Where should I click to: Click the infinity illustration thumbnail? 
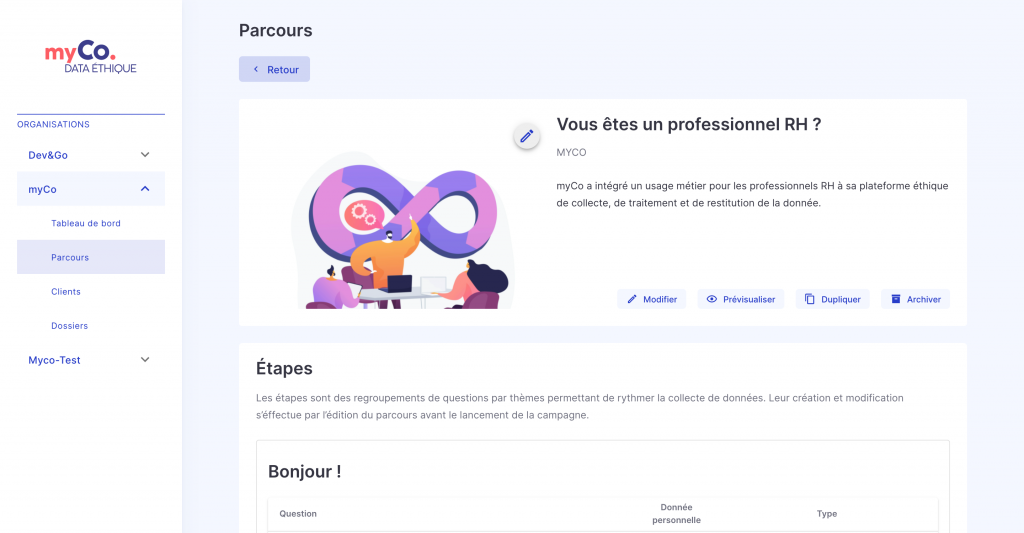tap(403, 230)
